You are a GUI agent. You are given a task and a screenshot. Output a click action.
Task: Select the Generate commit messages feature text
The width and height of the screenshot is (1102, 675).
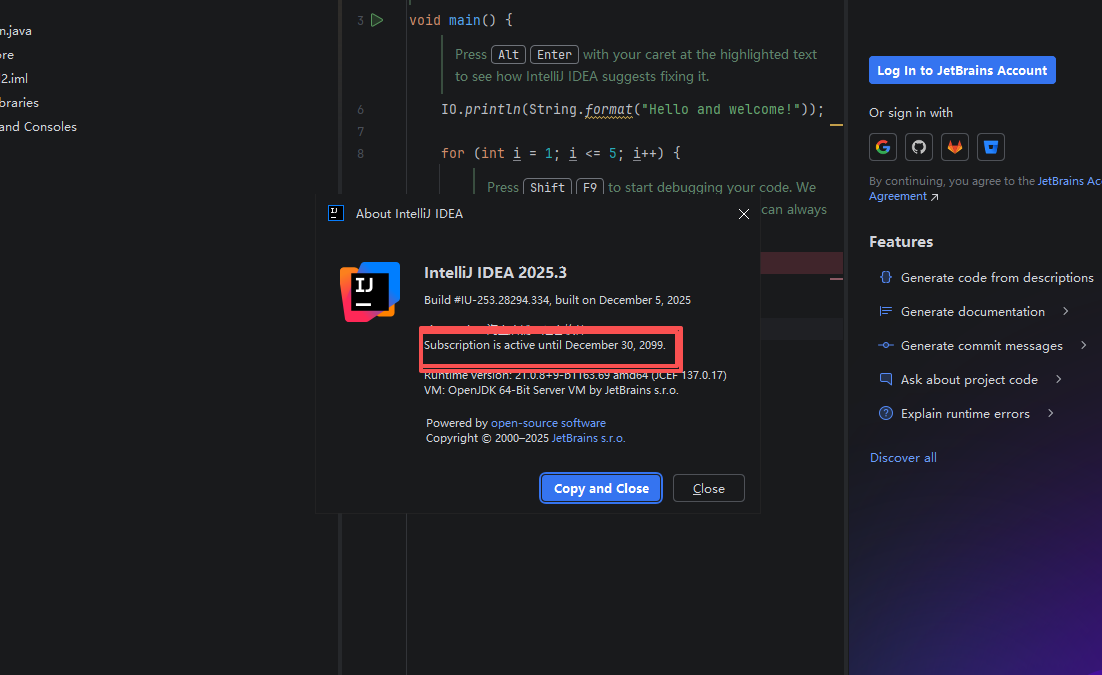pos(982,345)
